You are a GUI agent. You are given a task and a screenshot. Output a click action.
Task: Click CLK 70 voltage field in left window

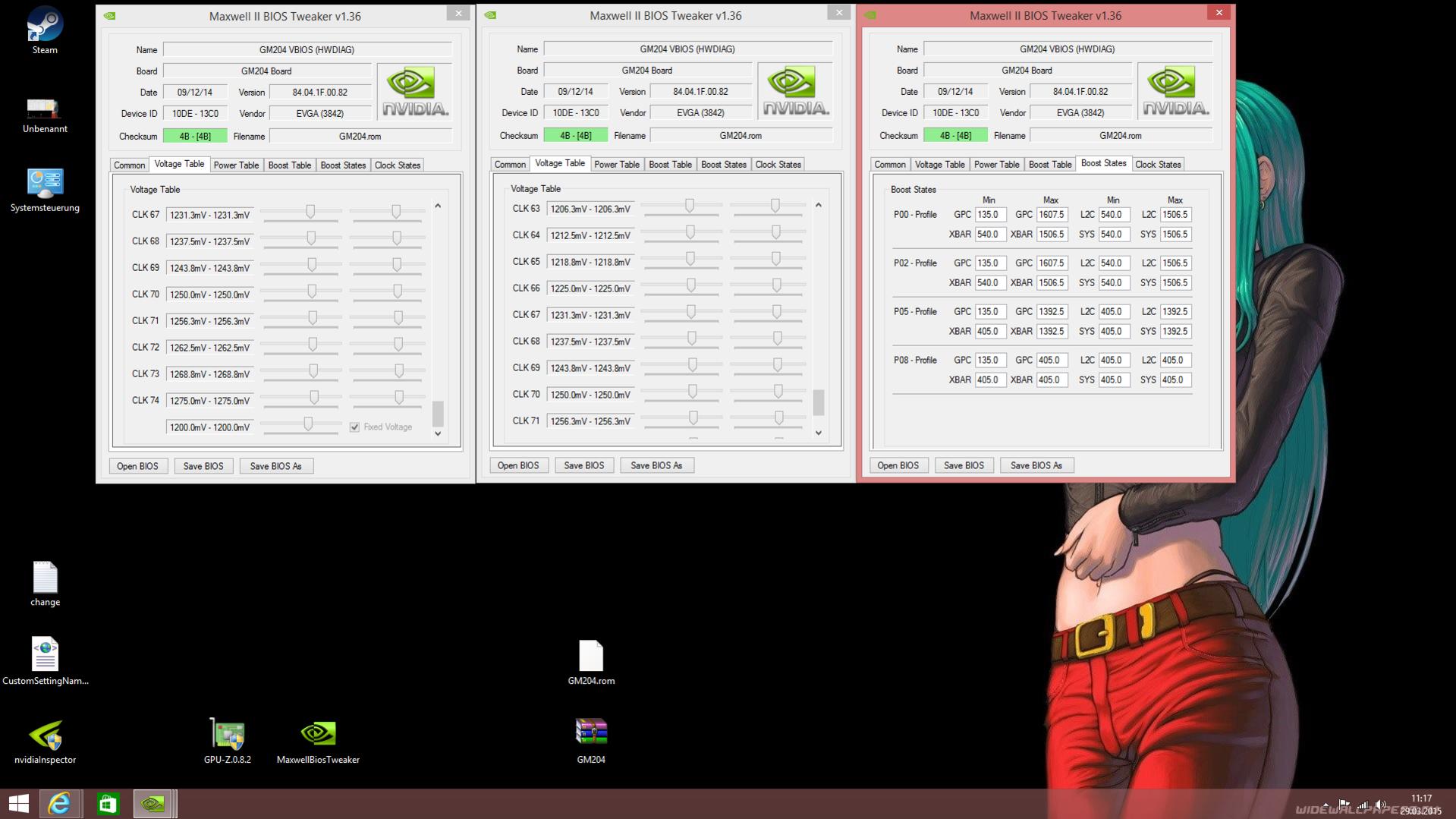(210, 295)
